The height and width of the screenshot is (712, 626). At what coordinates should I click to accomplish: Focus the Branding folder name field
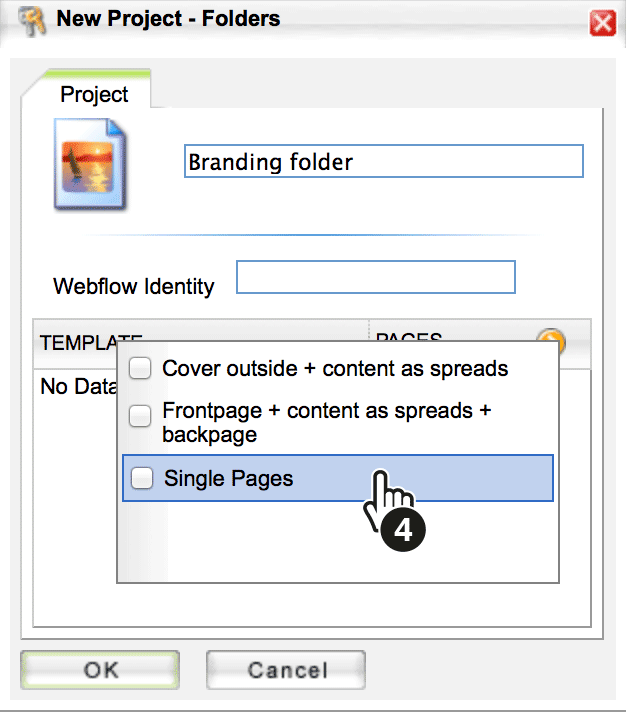[x=384, y=161]
